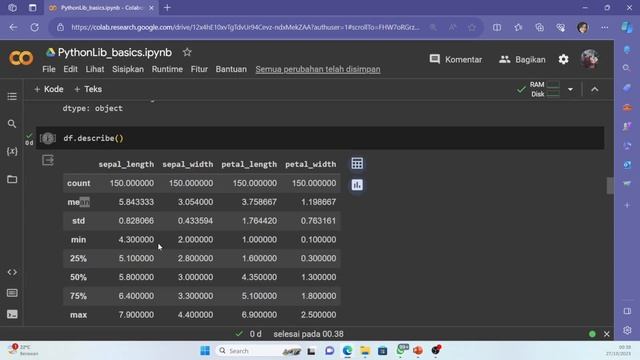640x360 pixels.
Task: Open the table of contents sidebar icon
Action: (12, 96)
